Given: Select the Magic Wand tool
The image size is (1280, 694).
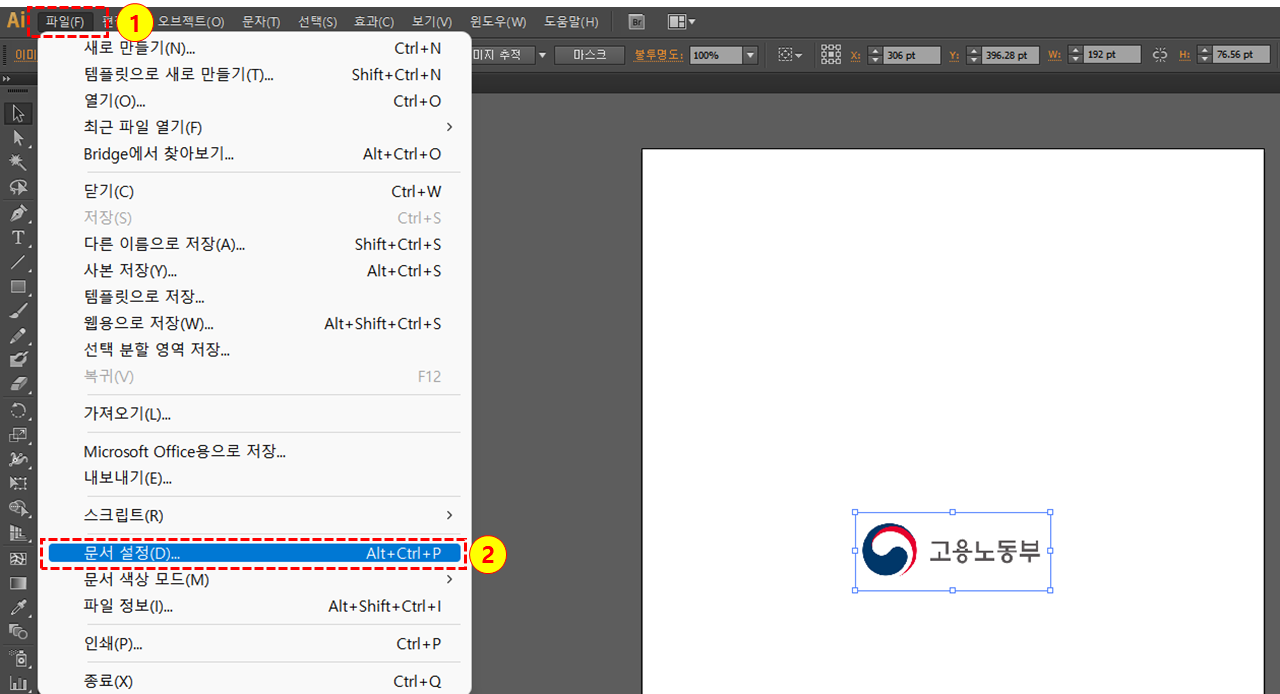Looking at the screenshot, I should 18,163.
